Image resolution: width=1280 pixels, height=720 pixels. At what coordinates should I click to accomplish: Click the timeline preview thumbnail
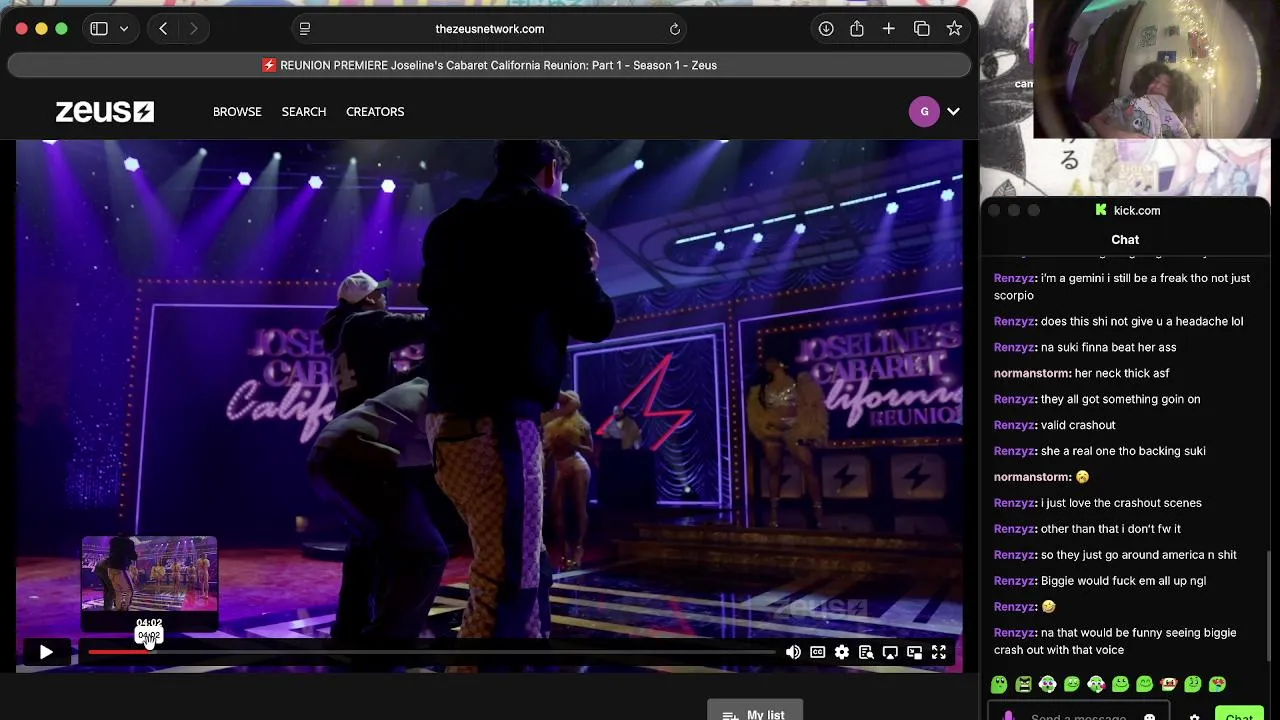point(149,573)
